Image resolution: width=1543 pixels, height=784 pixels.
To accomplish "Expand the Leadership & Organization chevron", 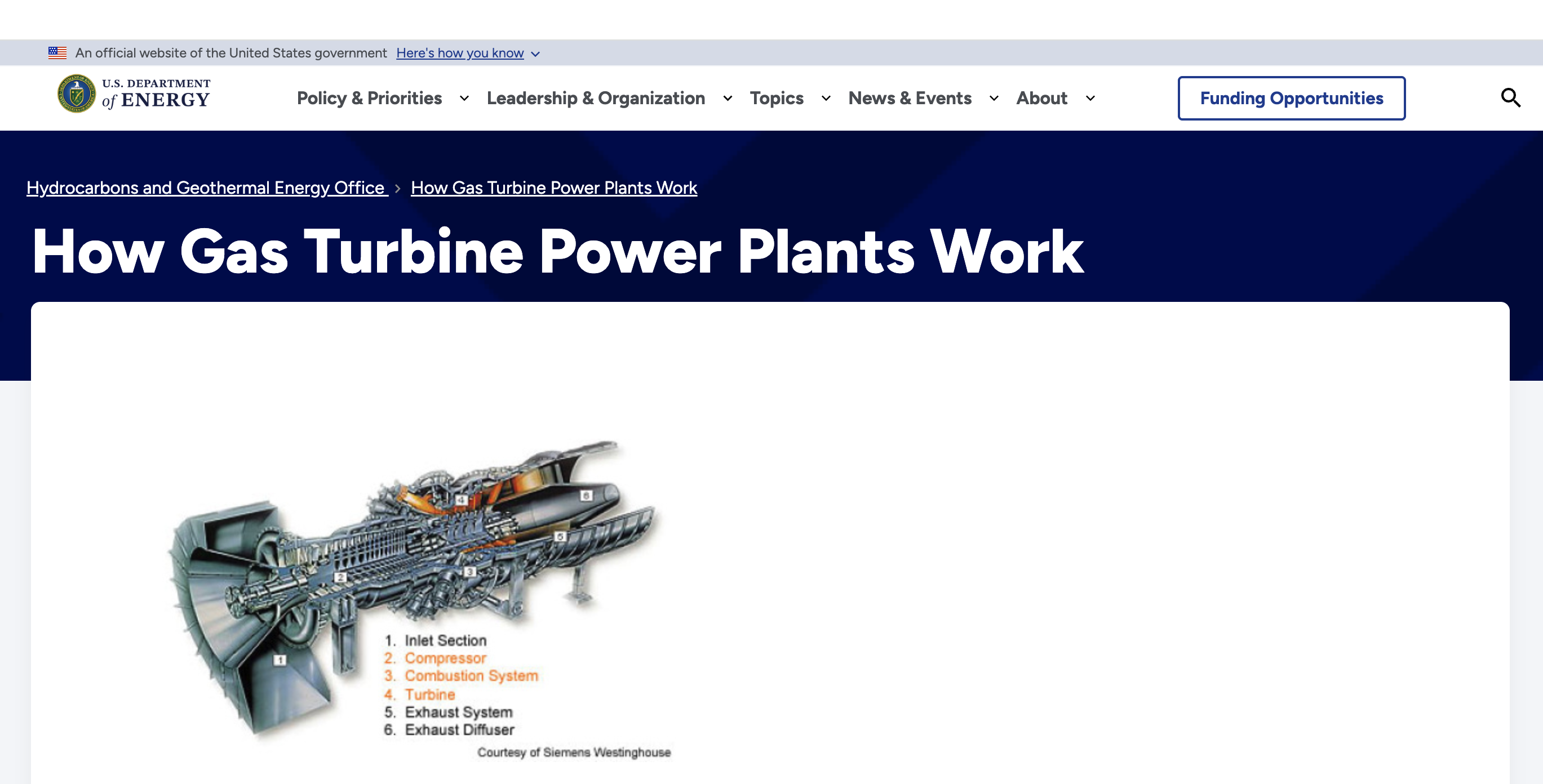I will (728, 98).
